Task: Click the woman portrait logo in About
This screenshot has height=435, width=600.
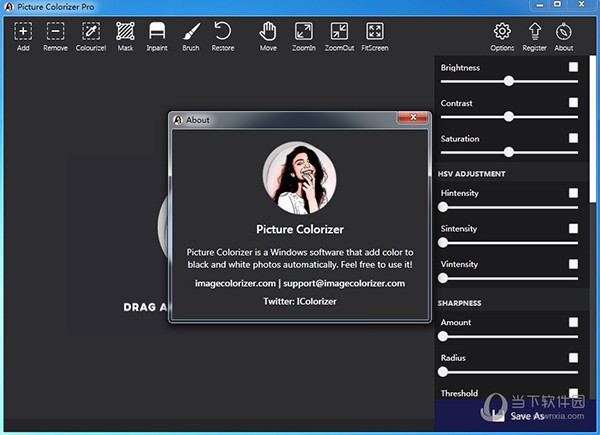Action: (300, 178)
